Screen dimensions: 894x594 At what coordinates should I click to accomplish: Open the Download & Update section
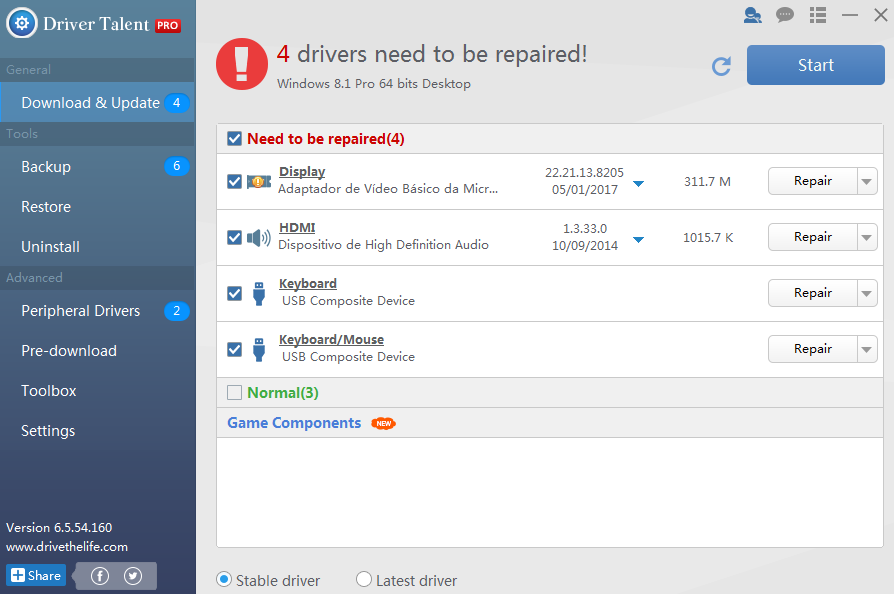tap(97, 103)
